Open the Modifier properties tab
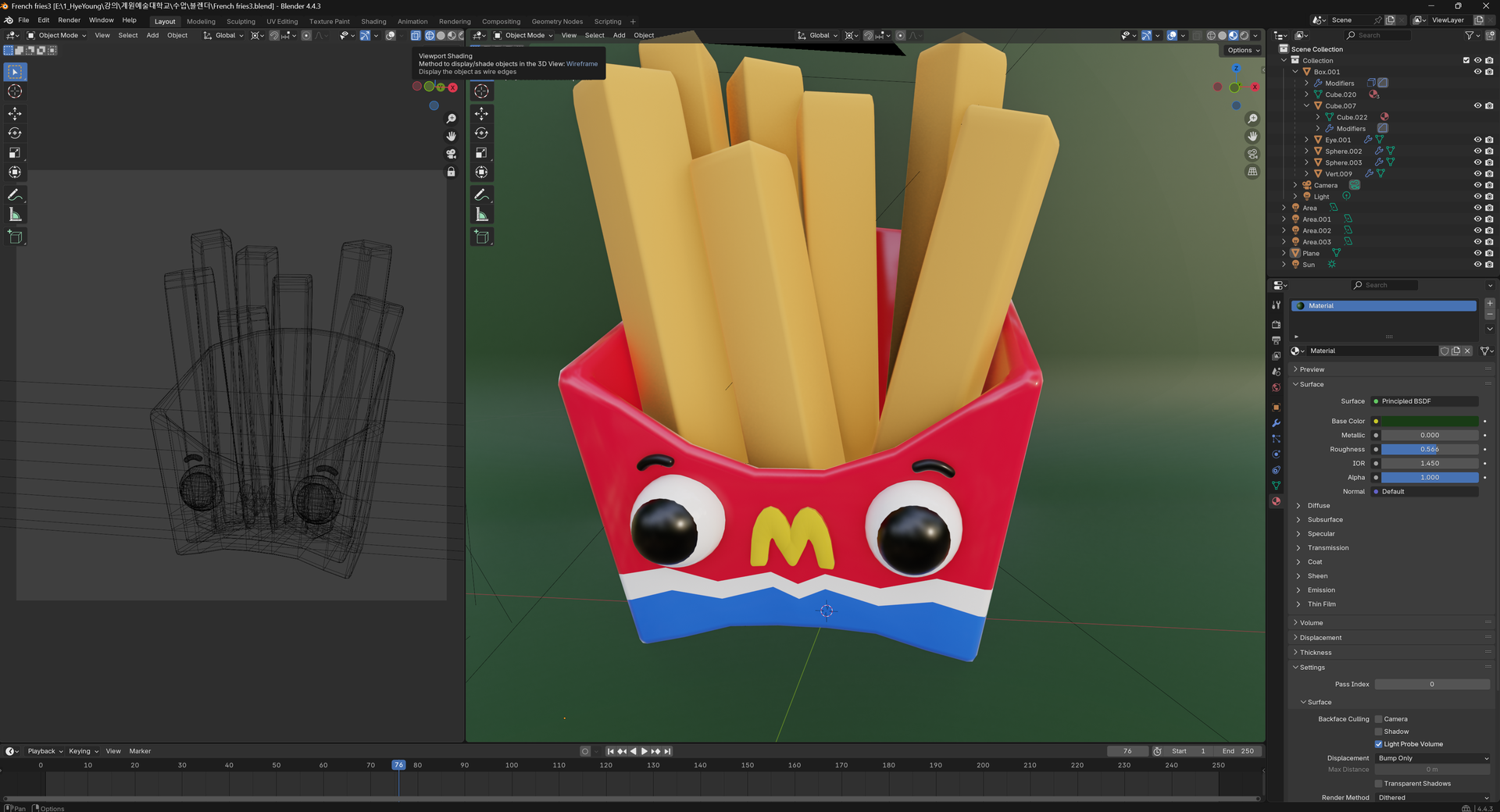This screenshot has width=1500, height=812. 1277,422
